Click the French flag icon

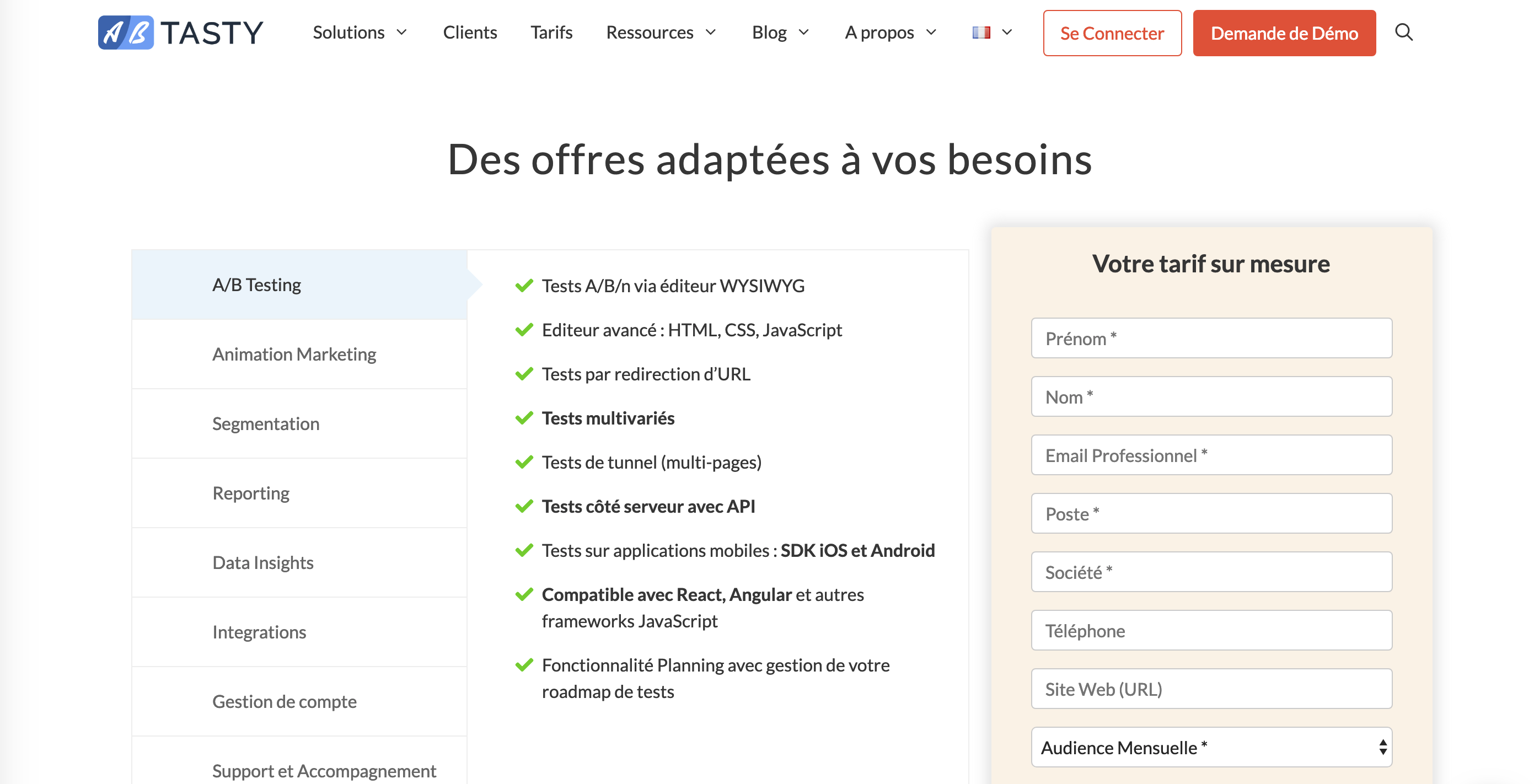pos(981,32)
